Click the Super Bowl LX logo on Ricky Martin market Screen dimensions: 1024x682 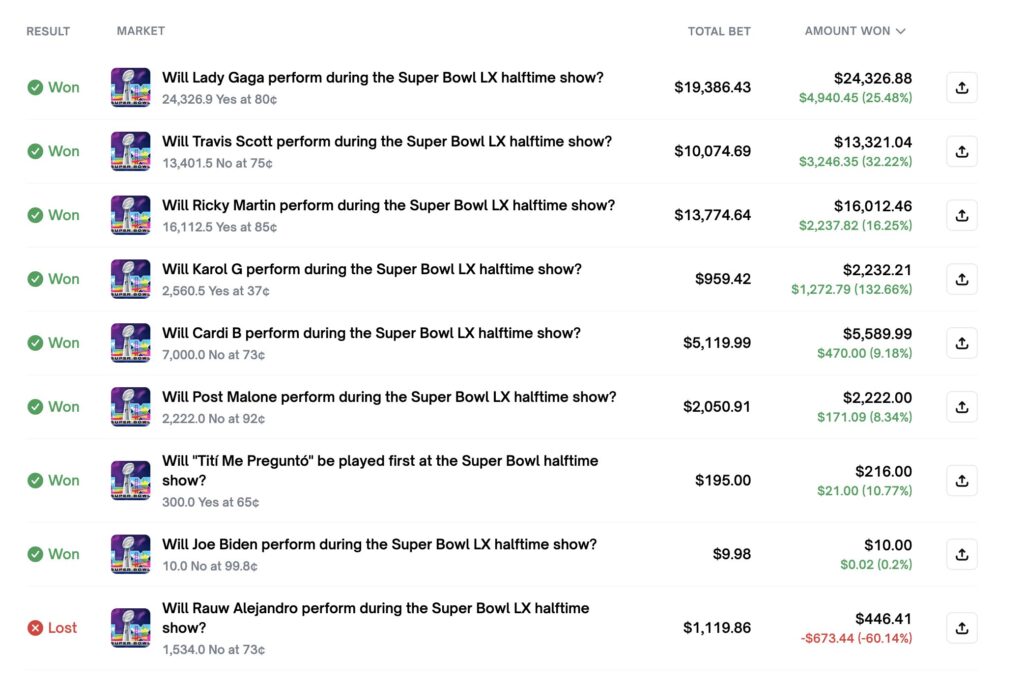click(130, 215)
